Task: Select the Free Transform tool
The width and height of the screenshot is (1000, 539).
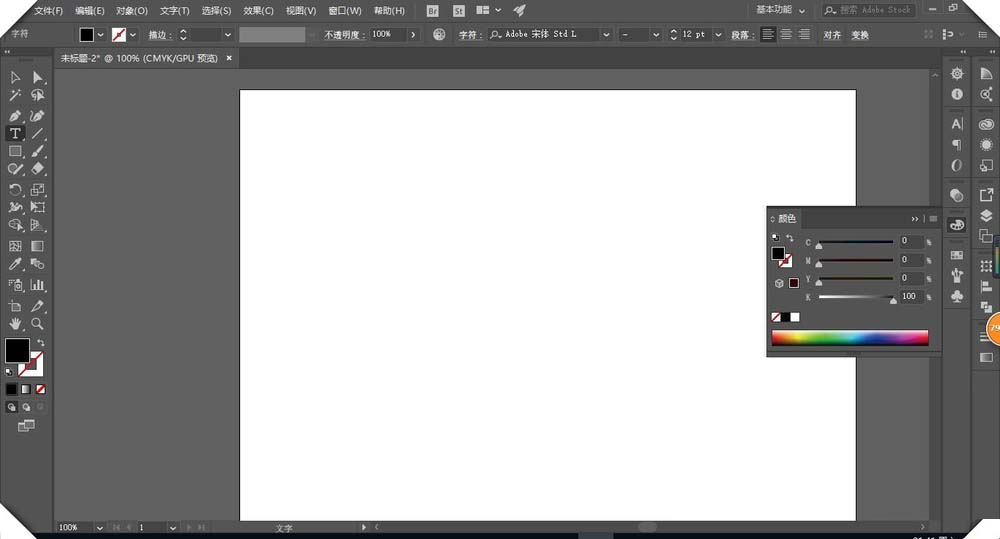Action: pos(38,207)
